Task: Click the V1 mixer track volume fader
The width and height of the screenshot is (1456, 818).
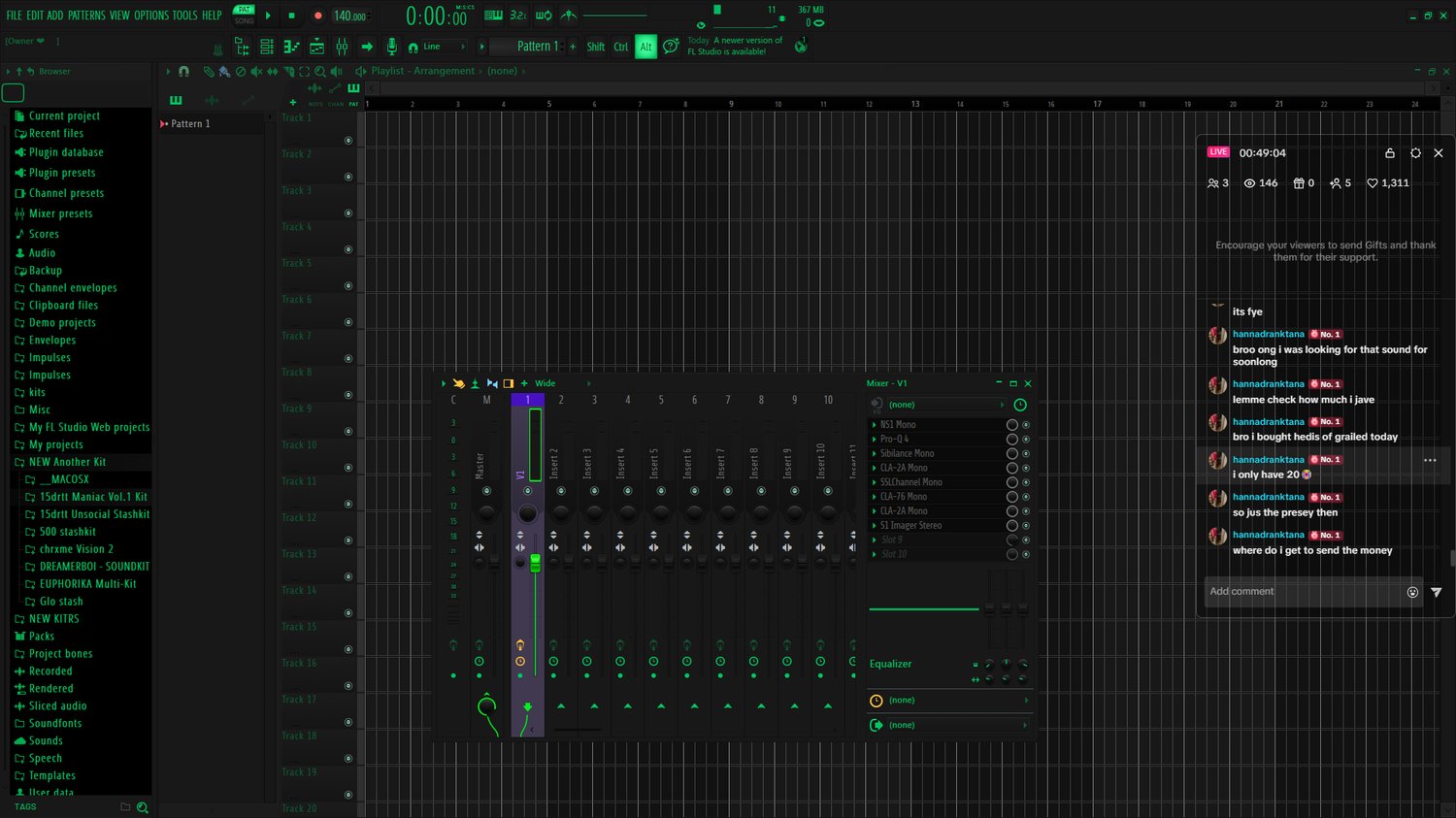Action: tap(535, 563)
